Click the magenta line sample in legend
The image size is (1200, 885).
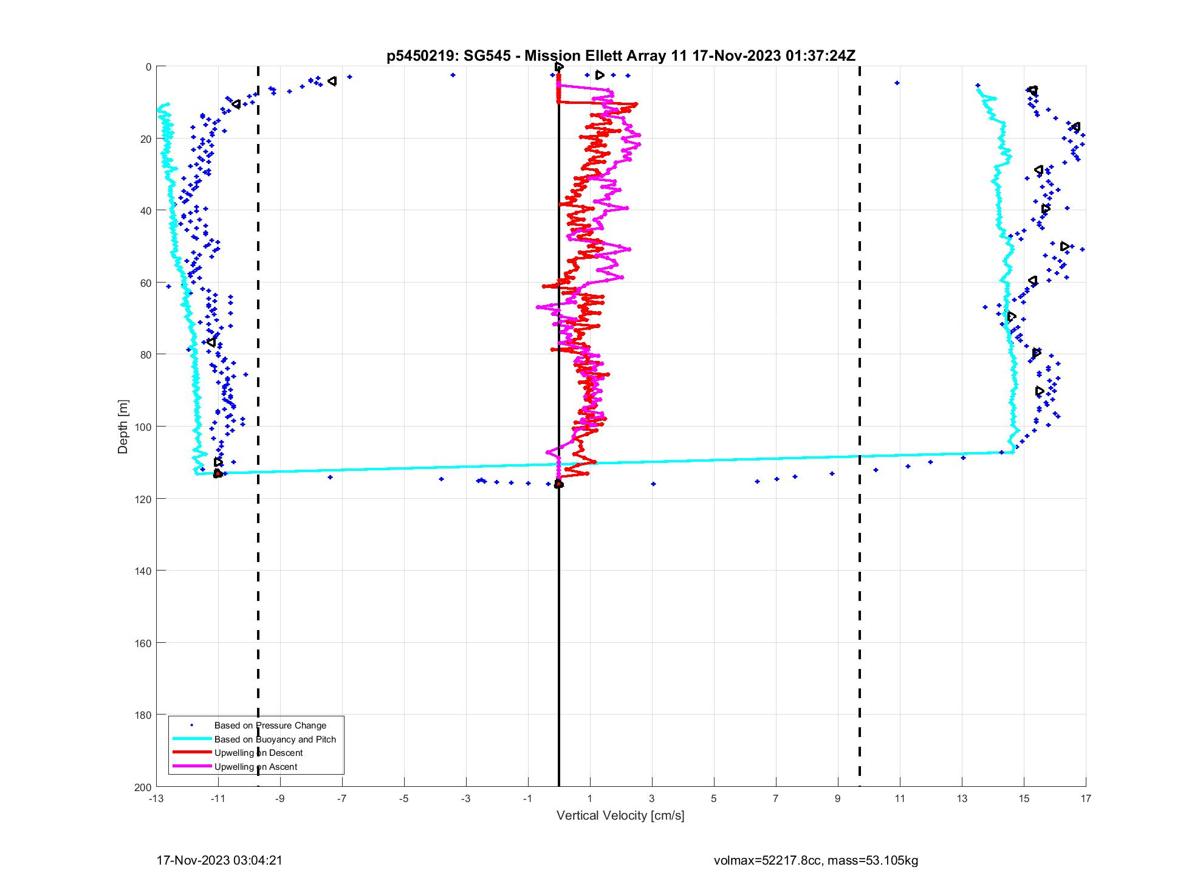[x=191, y=767]
